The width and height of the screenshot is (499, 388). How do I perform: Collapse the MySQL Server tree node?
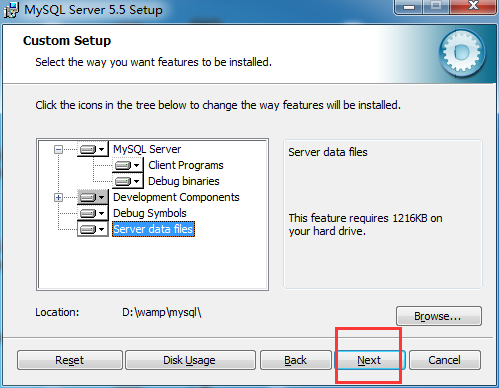[x=58, y=149]
